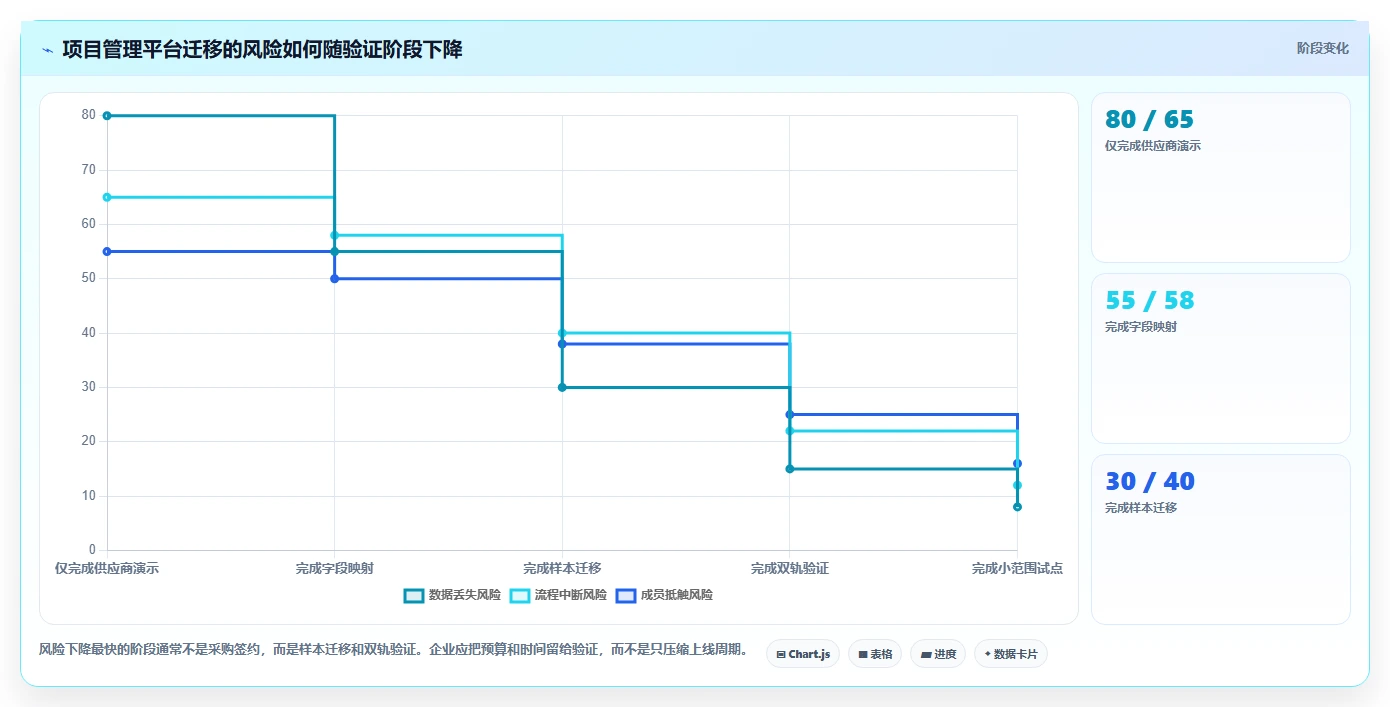1390x707 pixels.
Task: Click the 完成小范围试点 x-axis label
Action: [x=1017, y=568]
